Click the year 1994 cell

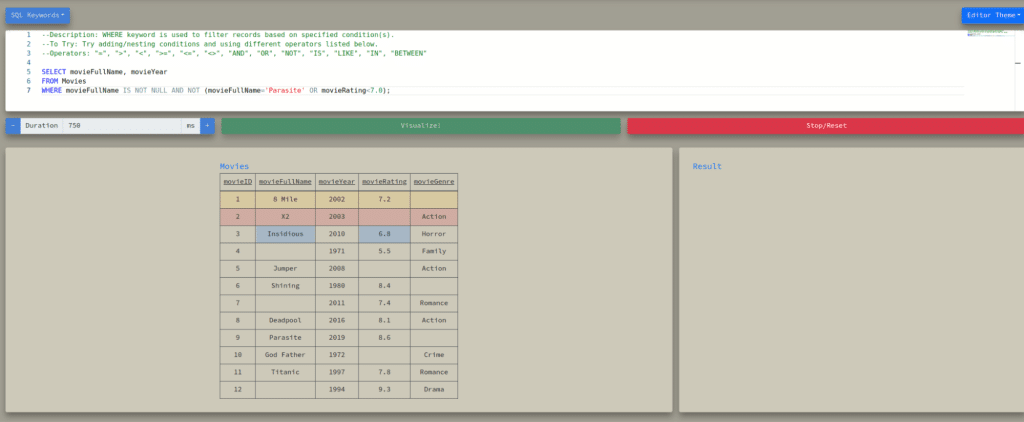(337, 389)
